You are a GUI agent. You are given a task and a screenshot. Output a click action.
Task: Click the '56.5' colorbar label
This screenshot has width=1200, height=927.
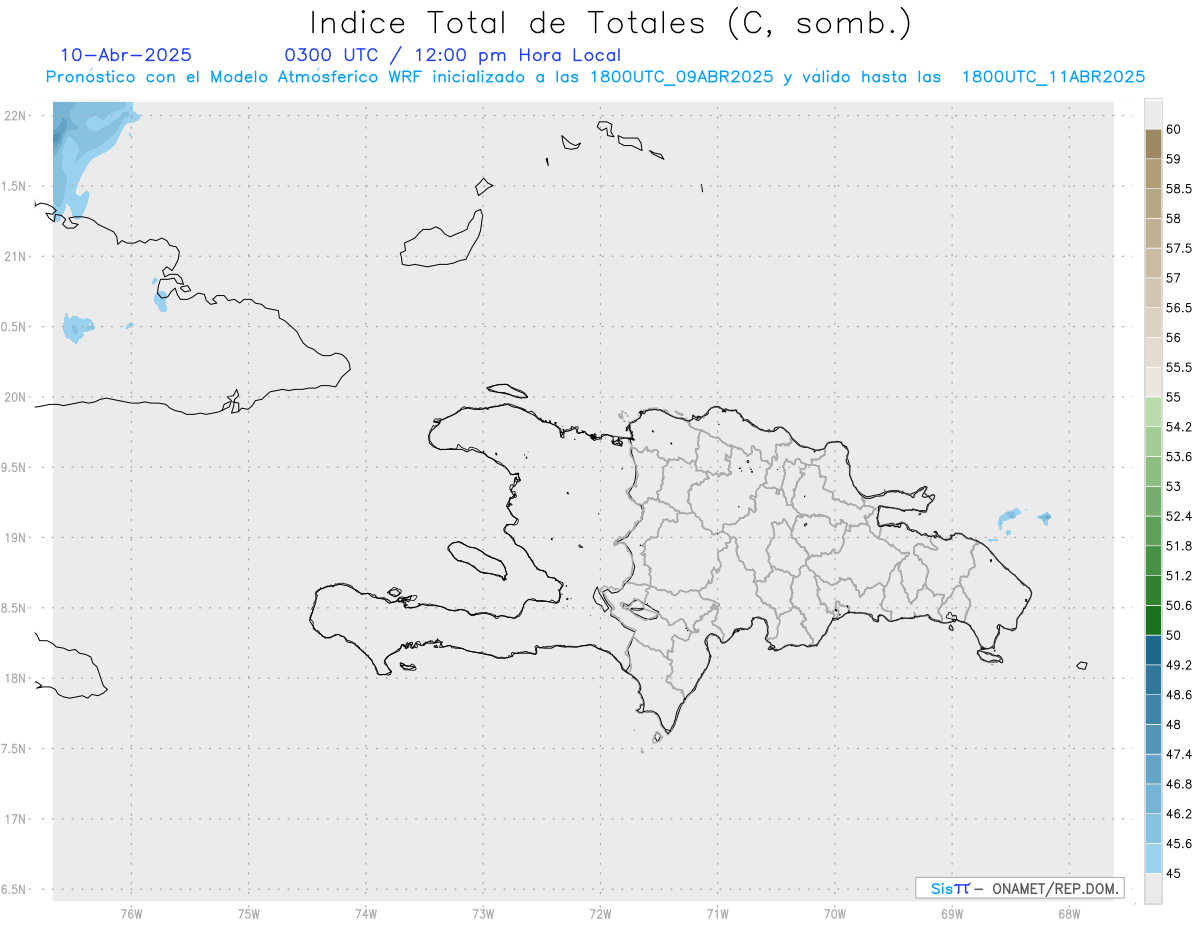1178,308
